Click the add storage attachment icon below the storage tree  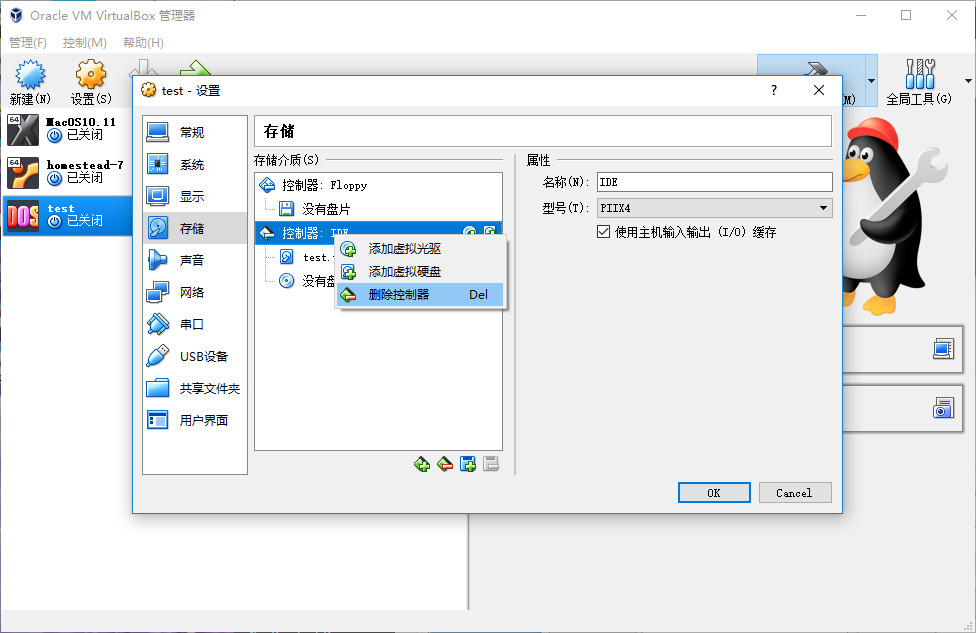click(x=468, y=464)
